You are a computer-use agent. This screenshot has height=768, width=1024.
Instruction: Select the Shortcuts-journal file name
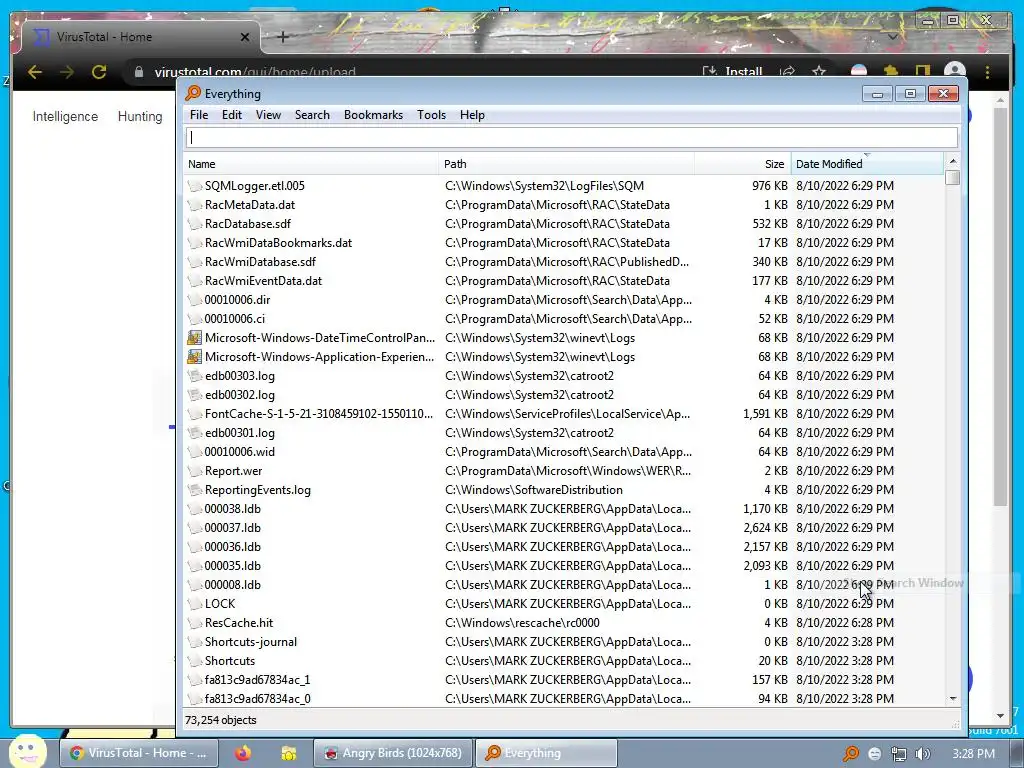coord(251,642)
